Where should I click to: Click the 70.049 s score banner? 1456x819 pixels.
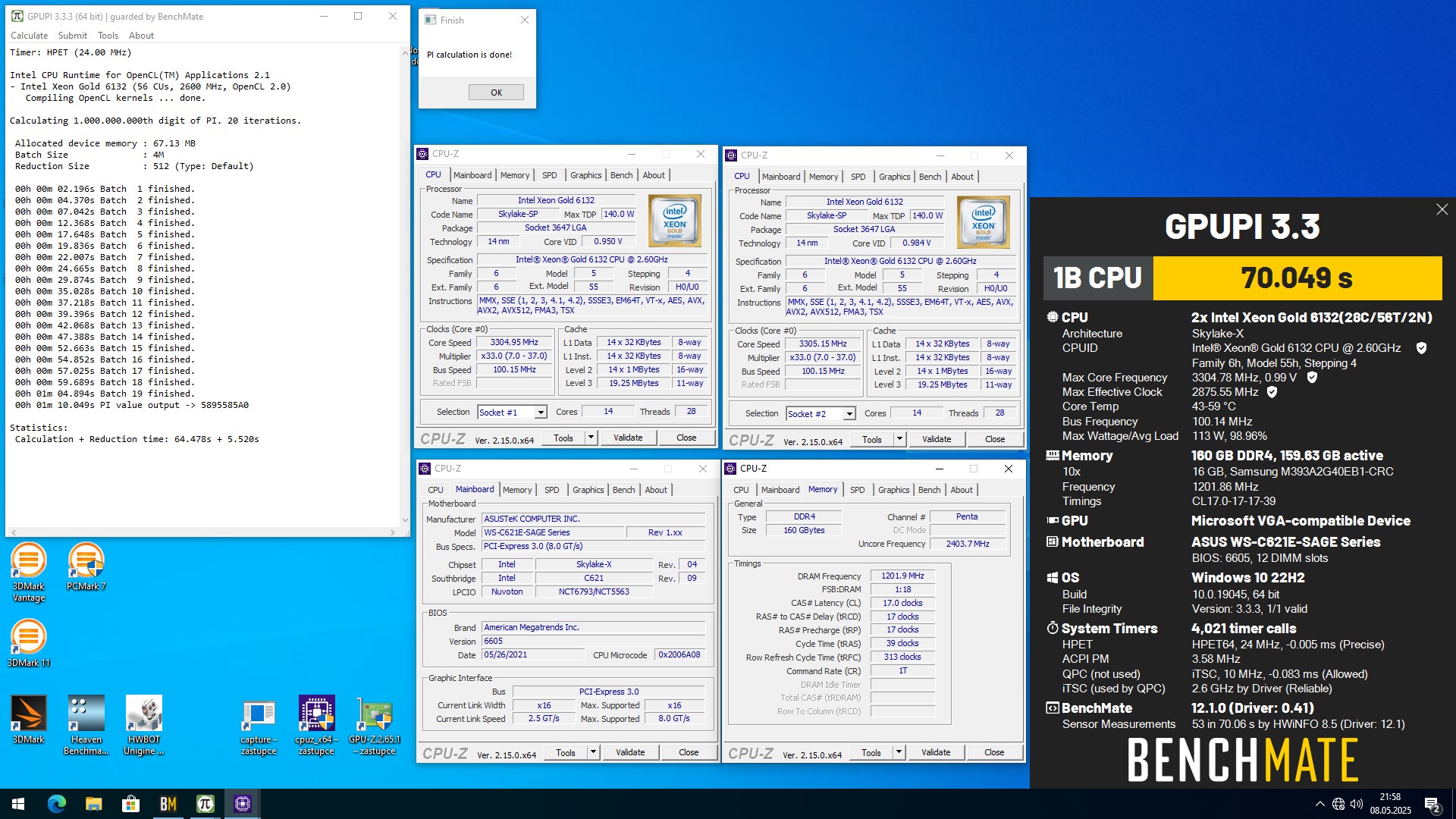[1297, 278]
